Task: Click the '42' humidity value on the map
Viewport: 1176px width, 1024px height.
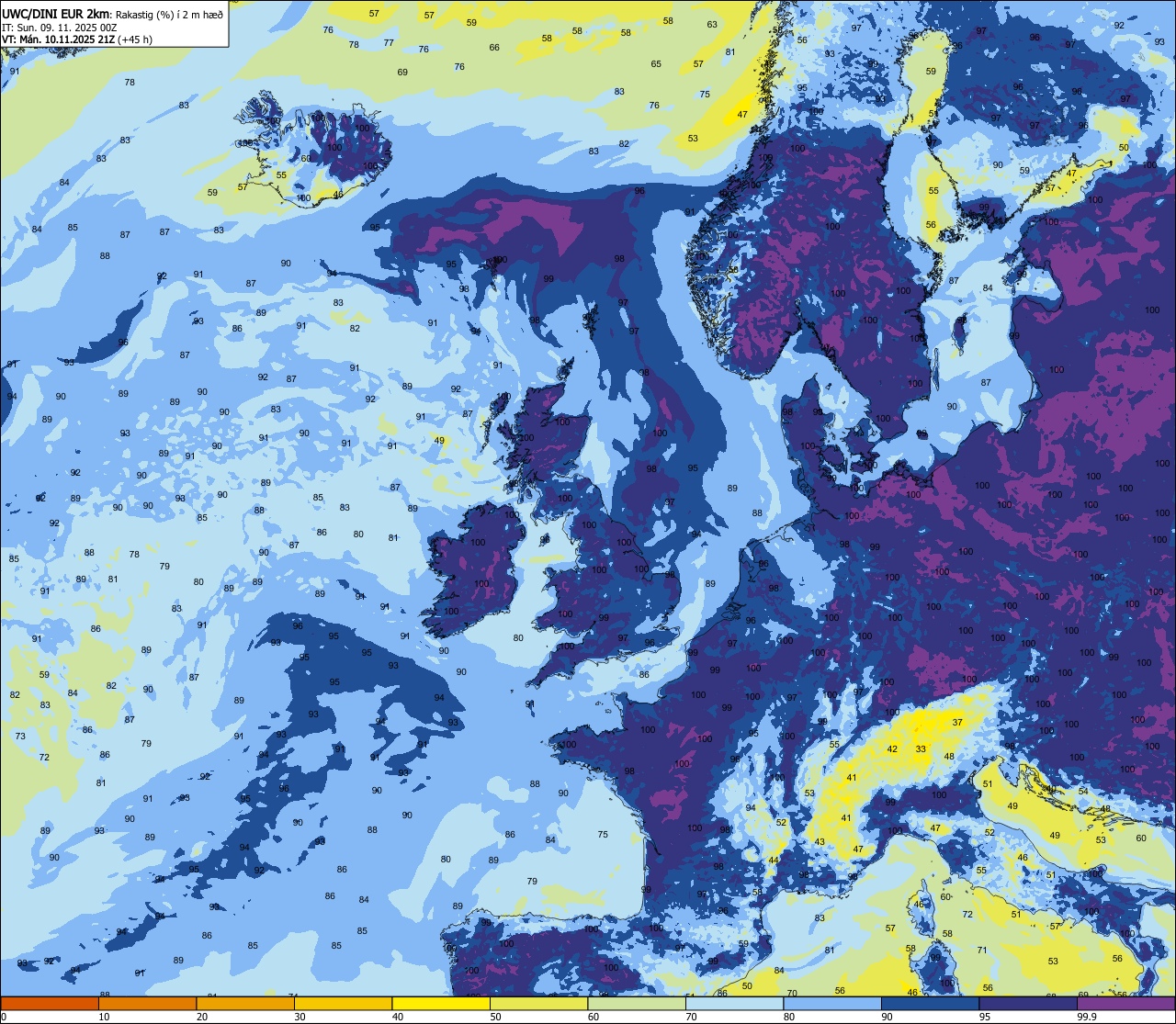Action: point(891,749)
